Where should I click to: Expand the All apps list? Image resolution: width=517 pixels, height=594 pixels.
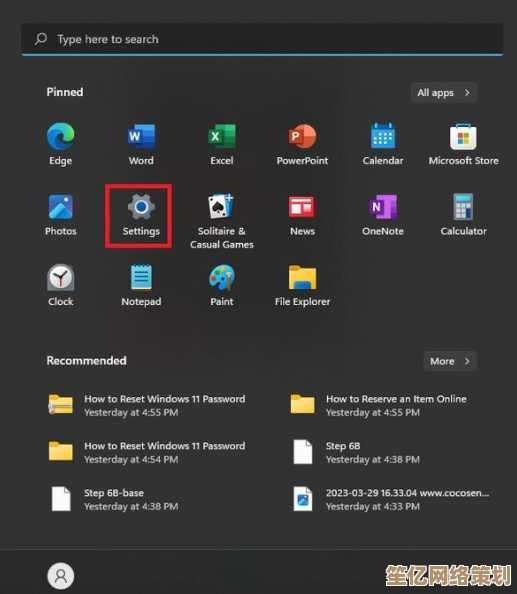444,92
